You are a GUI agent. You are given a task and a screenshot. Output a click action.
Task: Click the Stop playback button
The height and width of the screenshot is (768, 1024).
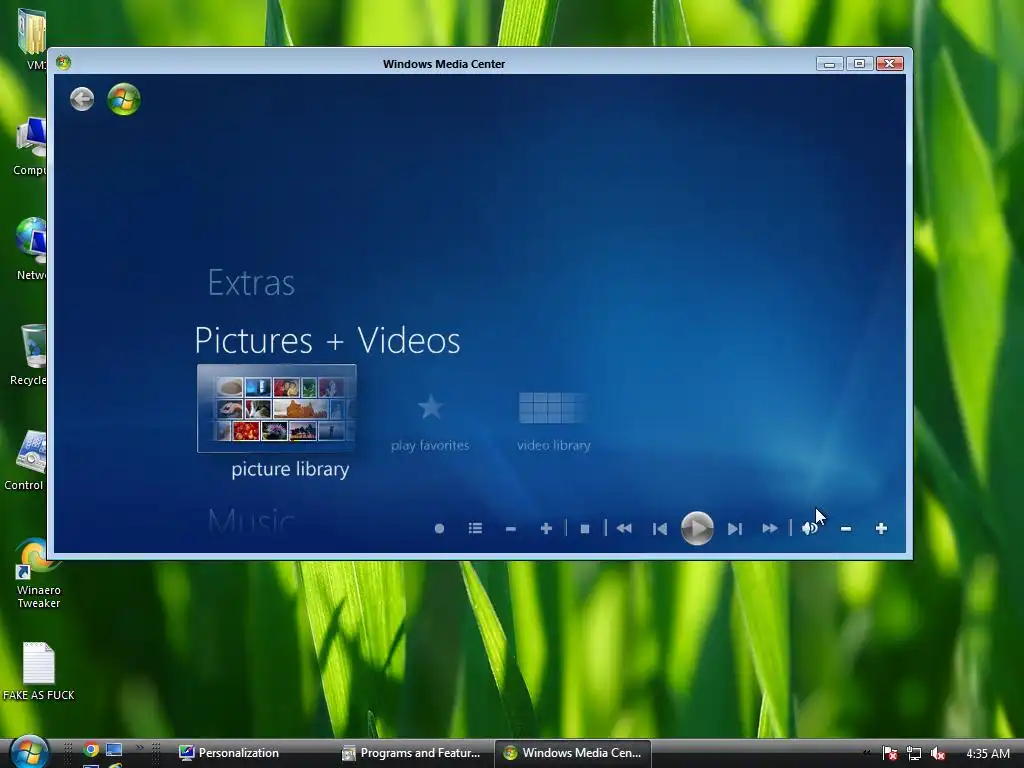coord(585,529)
